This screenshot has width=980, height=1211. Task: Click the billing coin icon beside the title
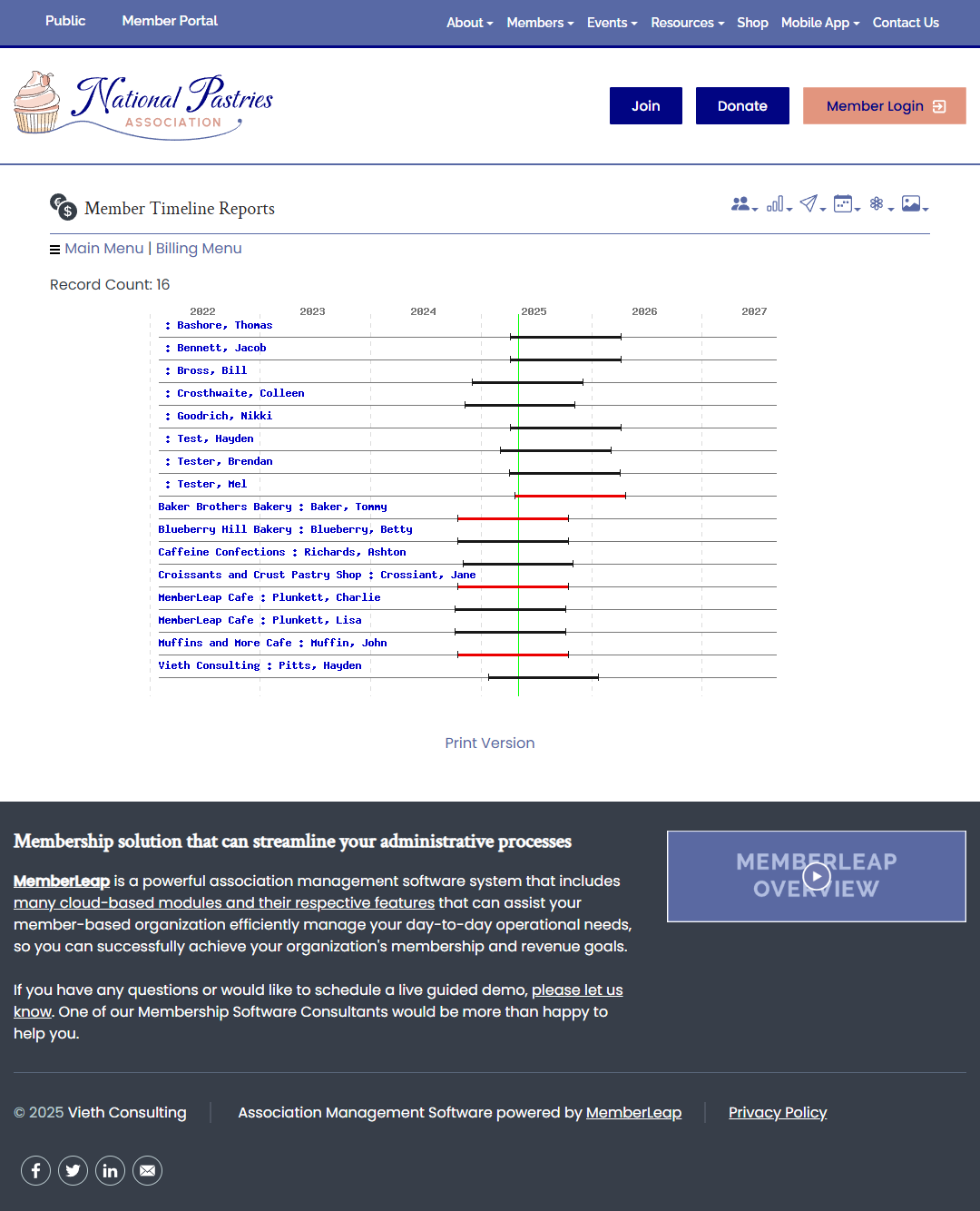(64, 207)
